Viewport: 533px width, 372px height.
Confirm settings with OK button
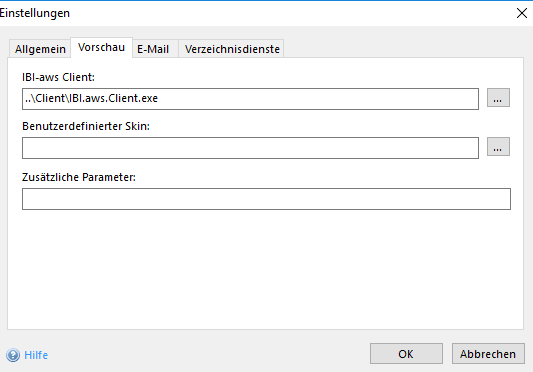point(406,354)
